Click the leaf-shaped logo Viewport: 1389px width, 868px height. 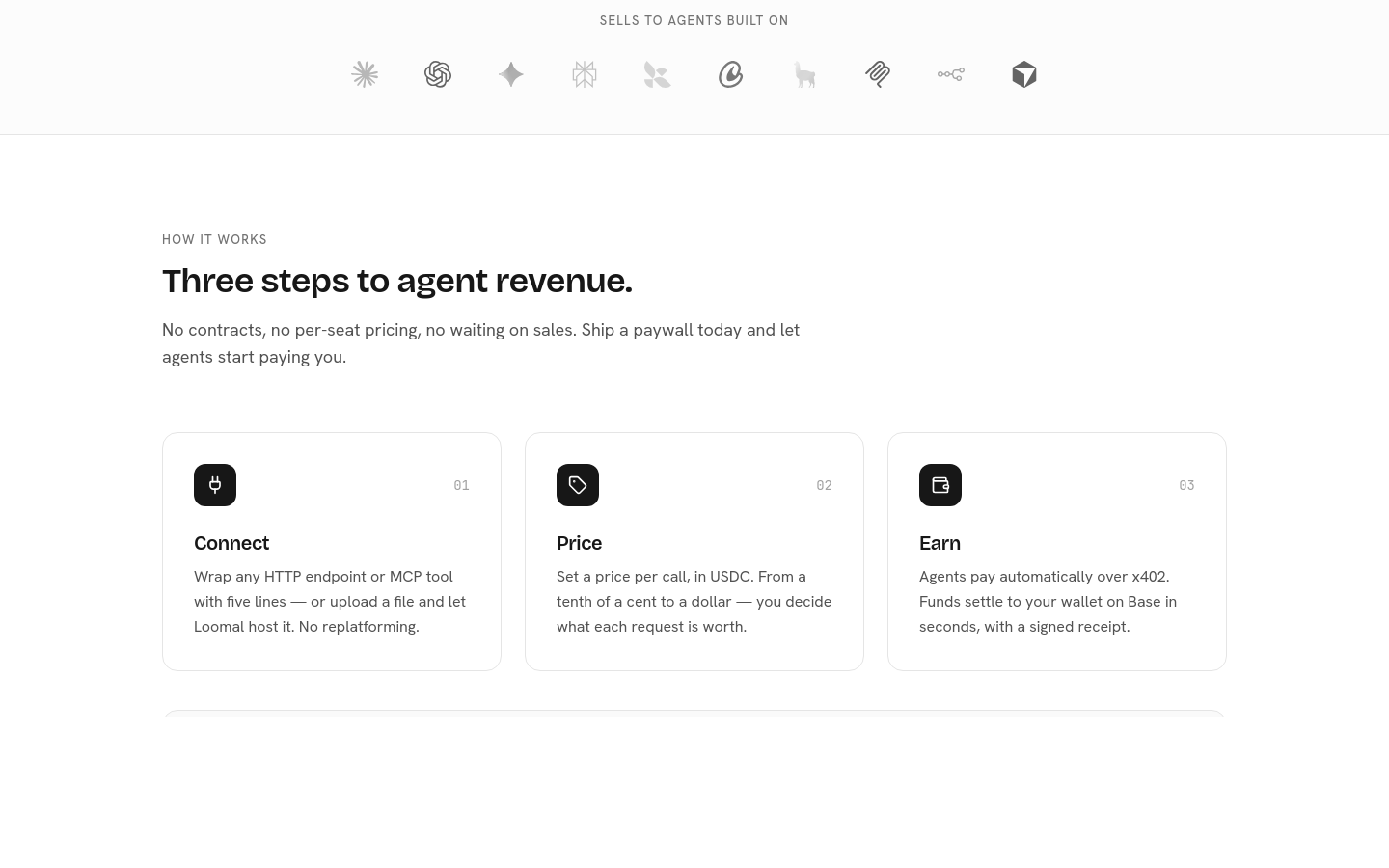658,74
